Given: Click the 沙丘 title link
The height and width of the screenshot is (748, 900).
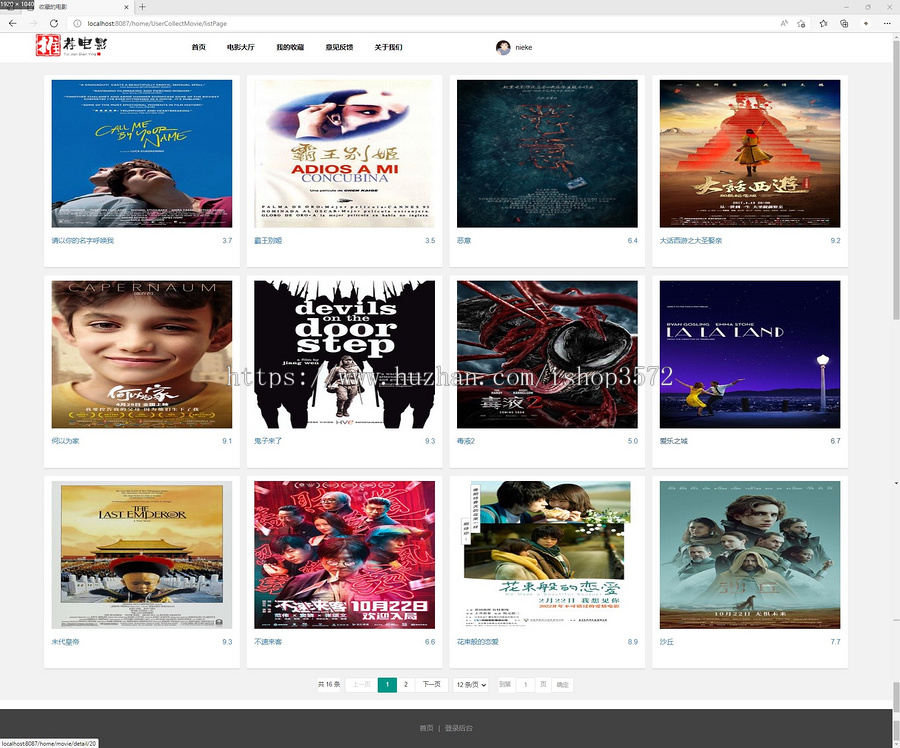Looking at the screenshot, I should [666, 642].
